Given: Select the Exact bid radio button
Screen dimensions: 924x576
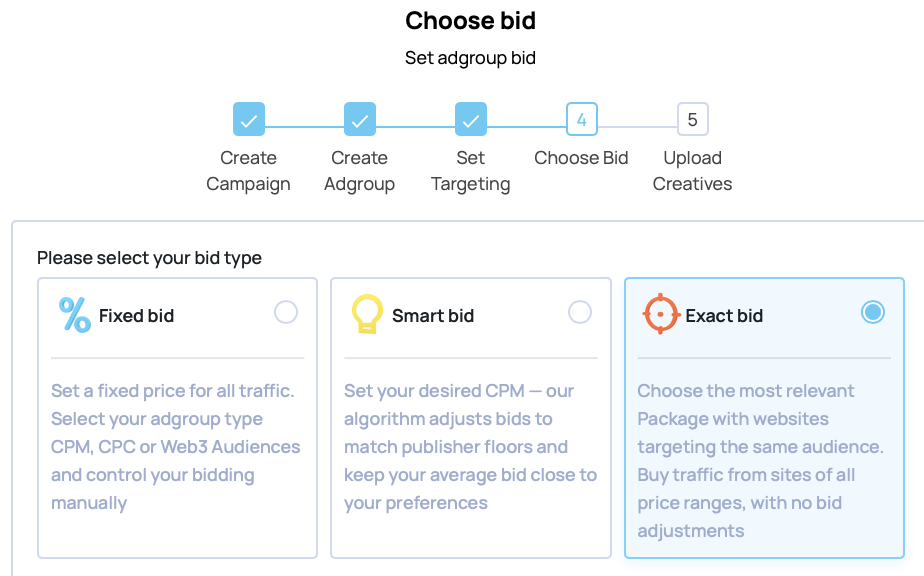Looking at the screenshot, I should [873, 313].
